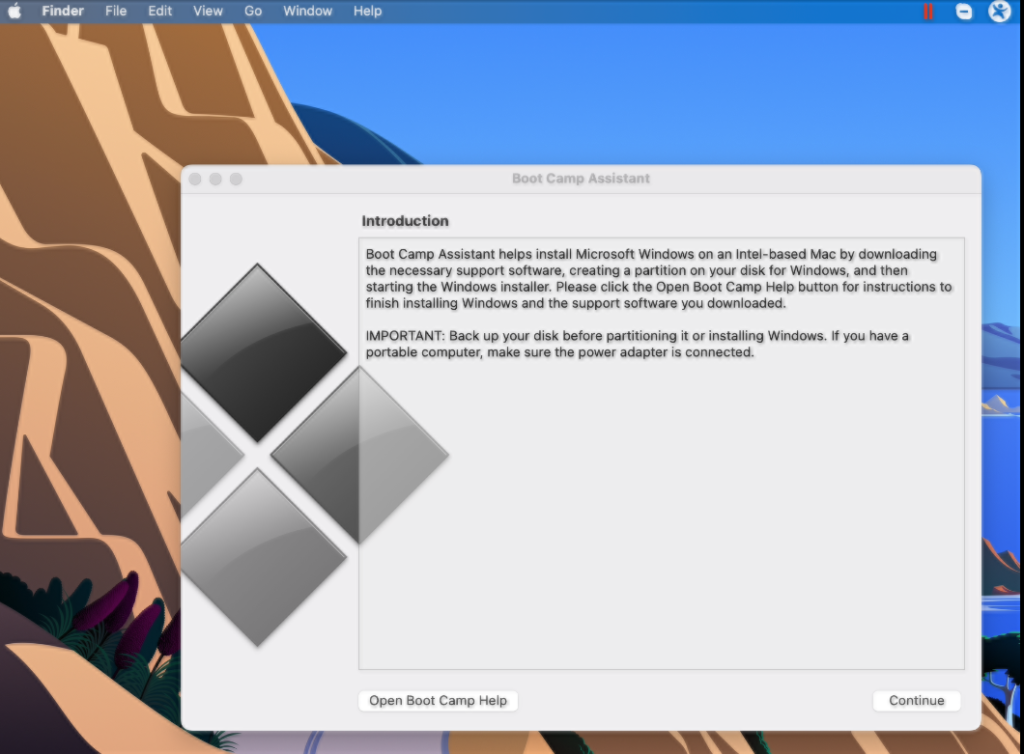Close the Boot Camp Assistant window

(x=195, y=179)
